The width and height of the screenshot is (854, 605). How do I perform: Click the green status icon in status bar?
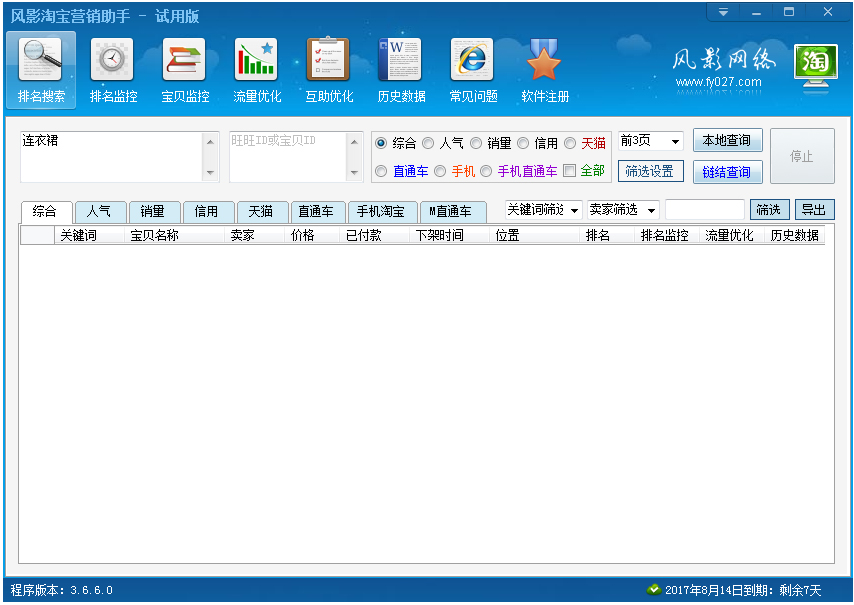click(654, 589)
